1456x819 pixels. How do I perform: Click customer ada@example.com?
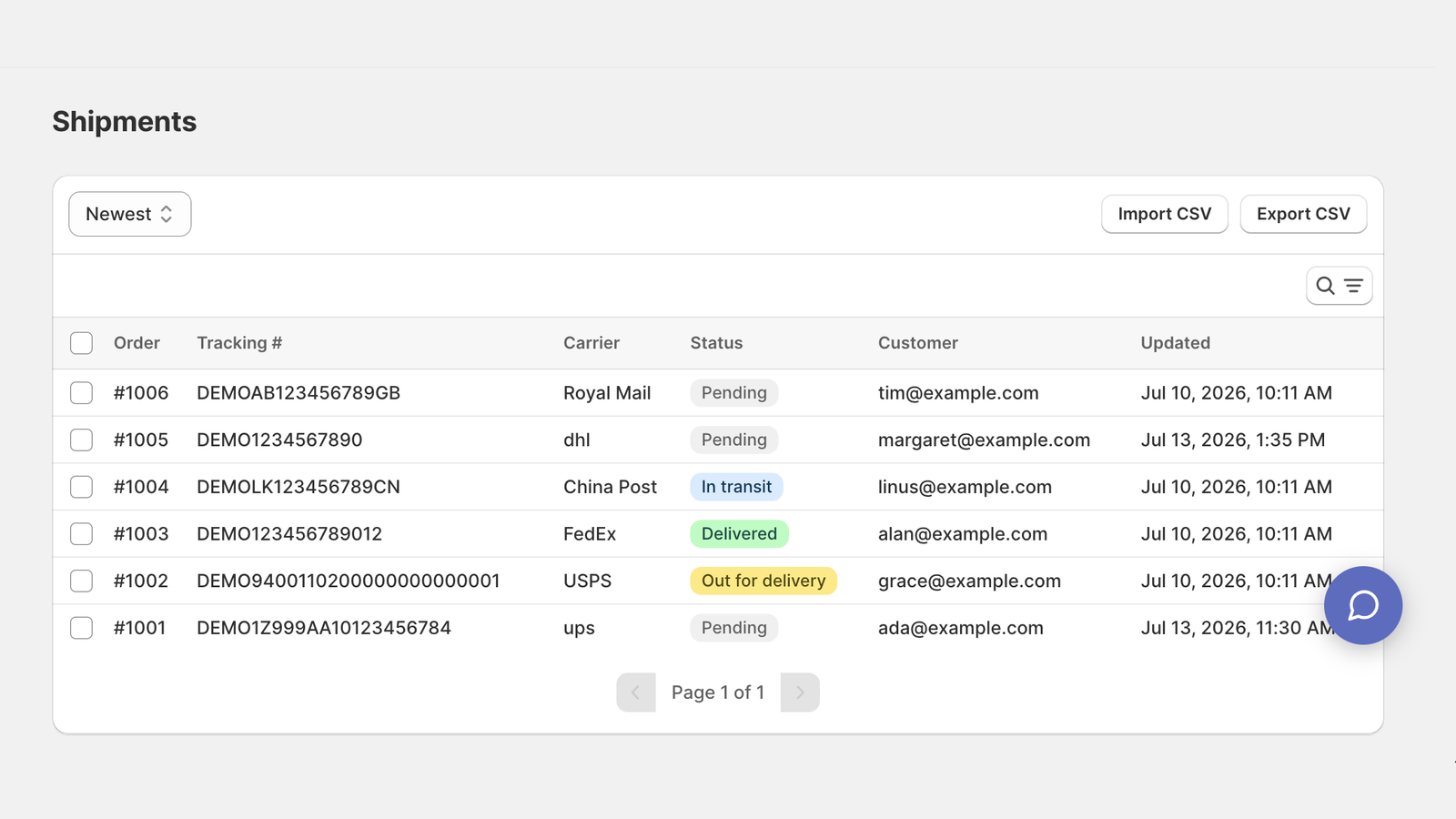[x=961, y=628]
